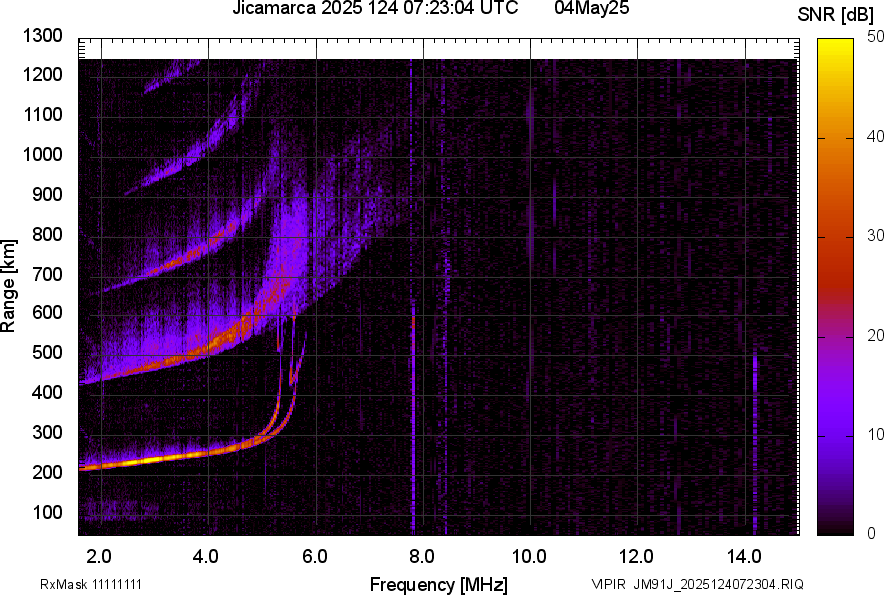Click the range tick label '1000'
This screenshot has width=884, height=595.
pos(43,154)
